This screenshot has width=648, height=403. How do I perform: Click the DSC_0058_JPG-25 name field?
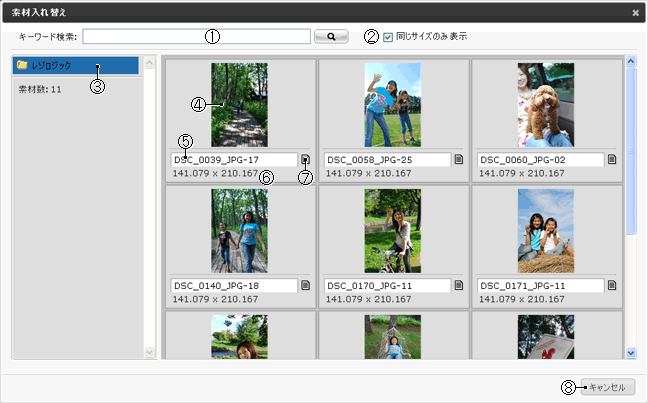tap(387, 160)
